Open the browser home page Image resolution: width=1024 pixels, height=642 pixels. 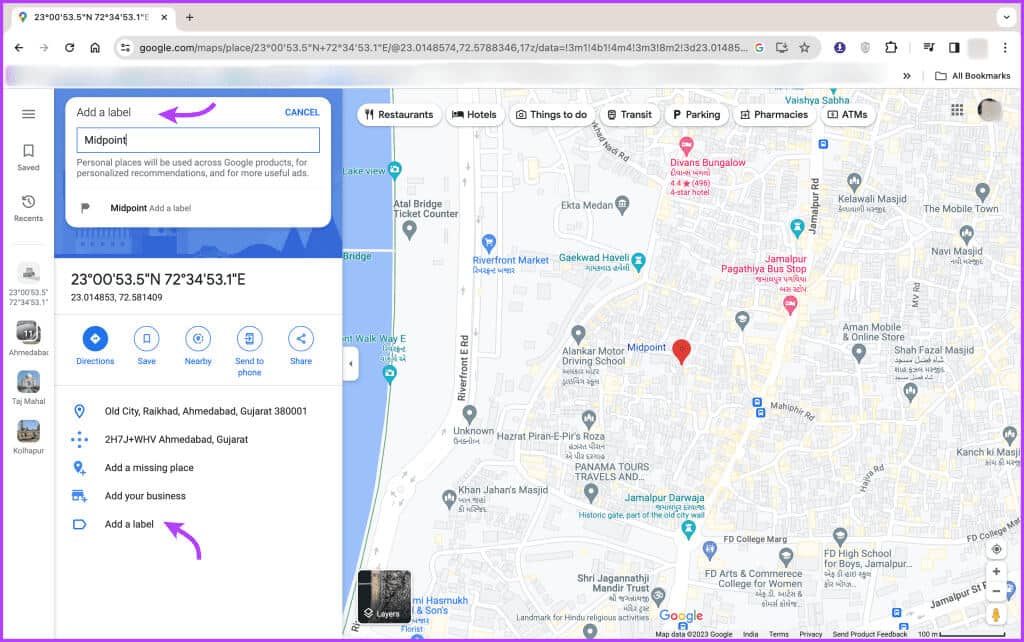pos(95,48)
